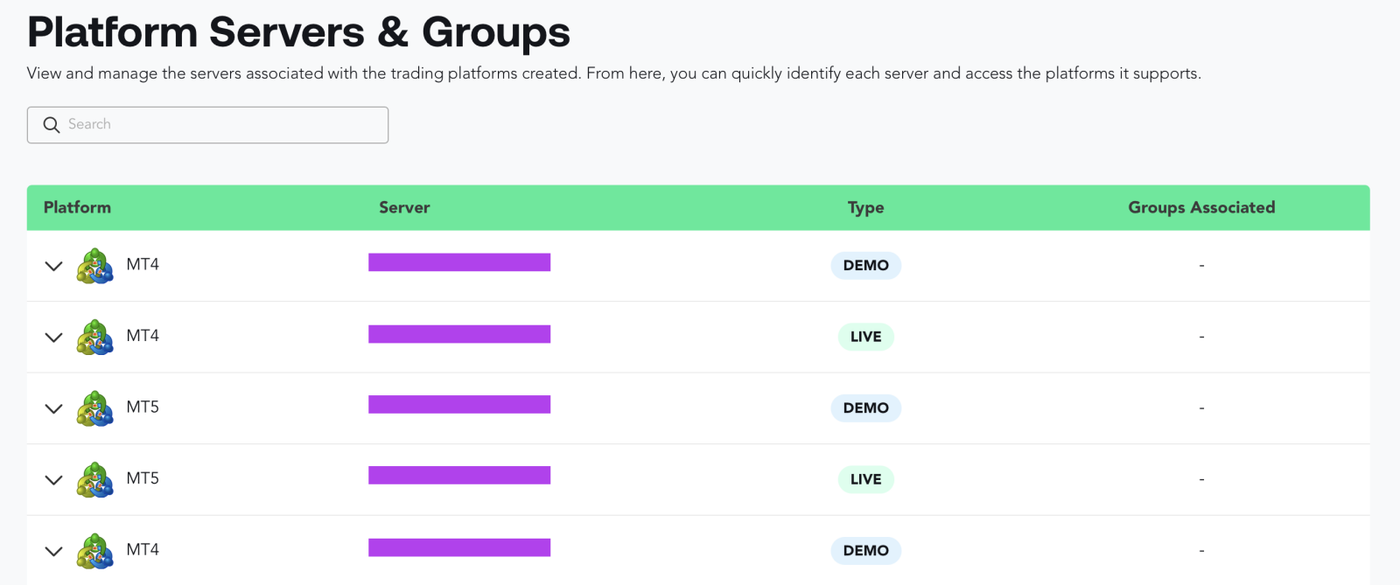Click the magnifying glass search icon

tap(52, 125)
